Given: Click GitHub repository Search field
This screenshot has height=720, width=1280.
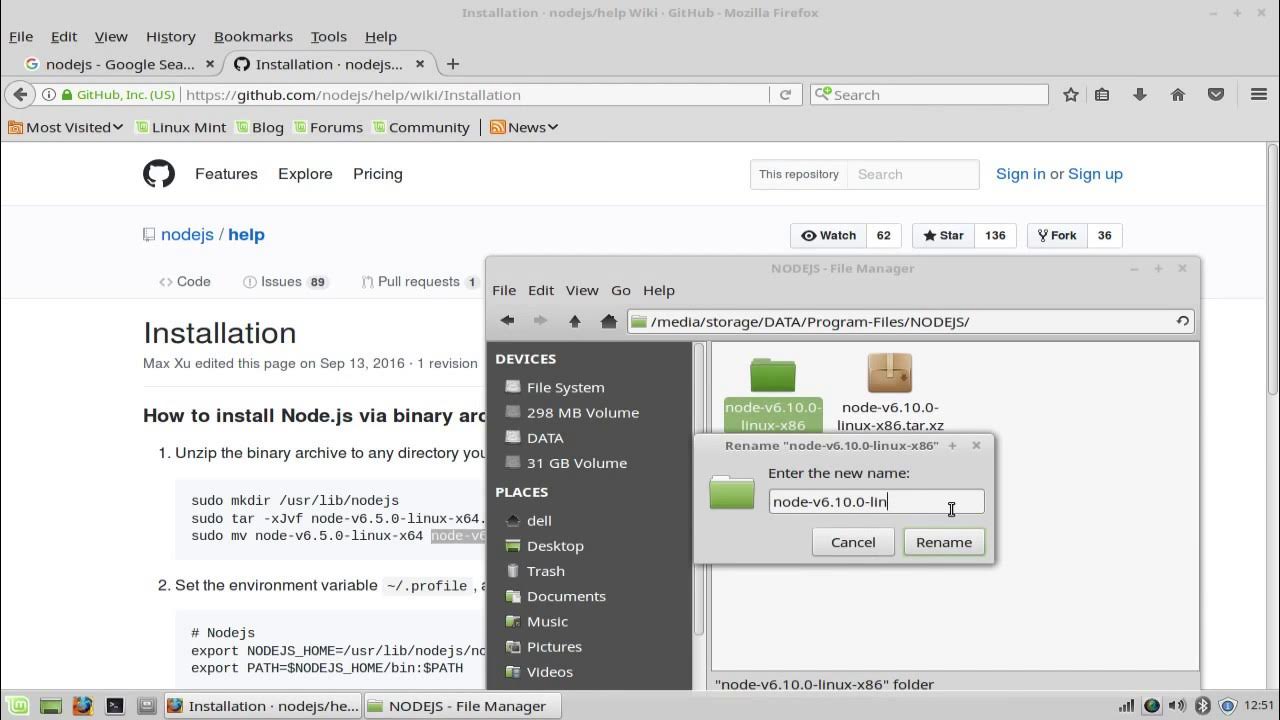Looking at the screenshot, I should click(913, 174).
